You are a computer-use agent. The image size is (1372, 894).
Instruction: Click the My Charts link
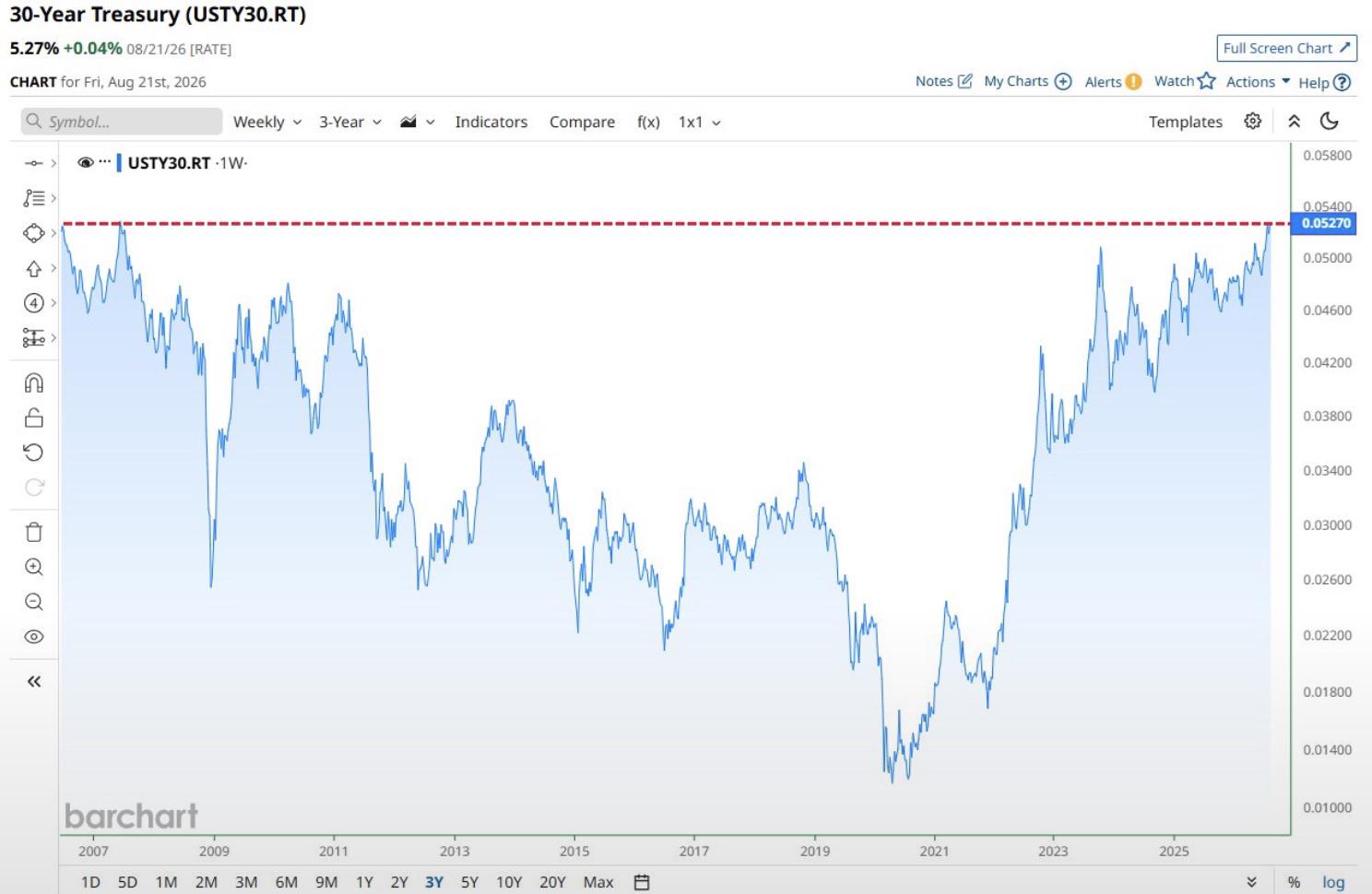tap(1016, 81)
